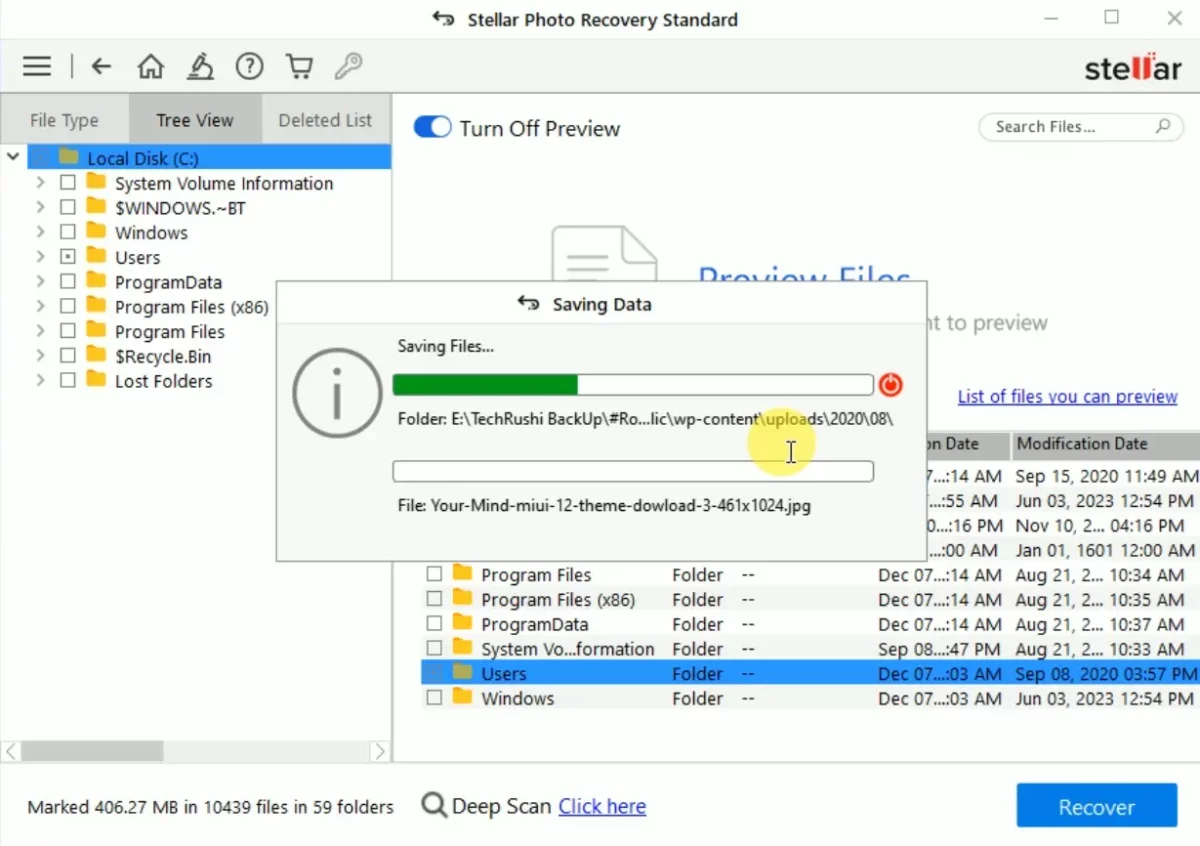The height and width of the screenshot is (846, 1200).
Task: Expand the Users folder in tree
Action: coord(40,258)
